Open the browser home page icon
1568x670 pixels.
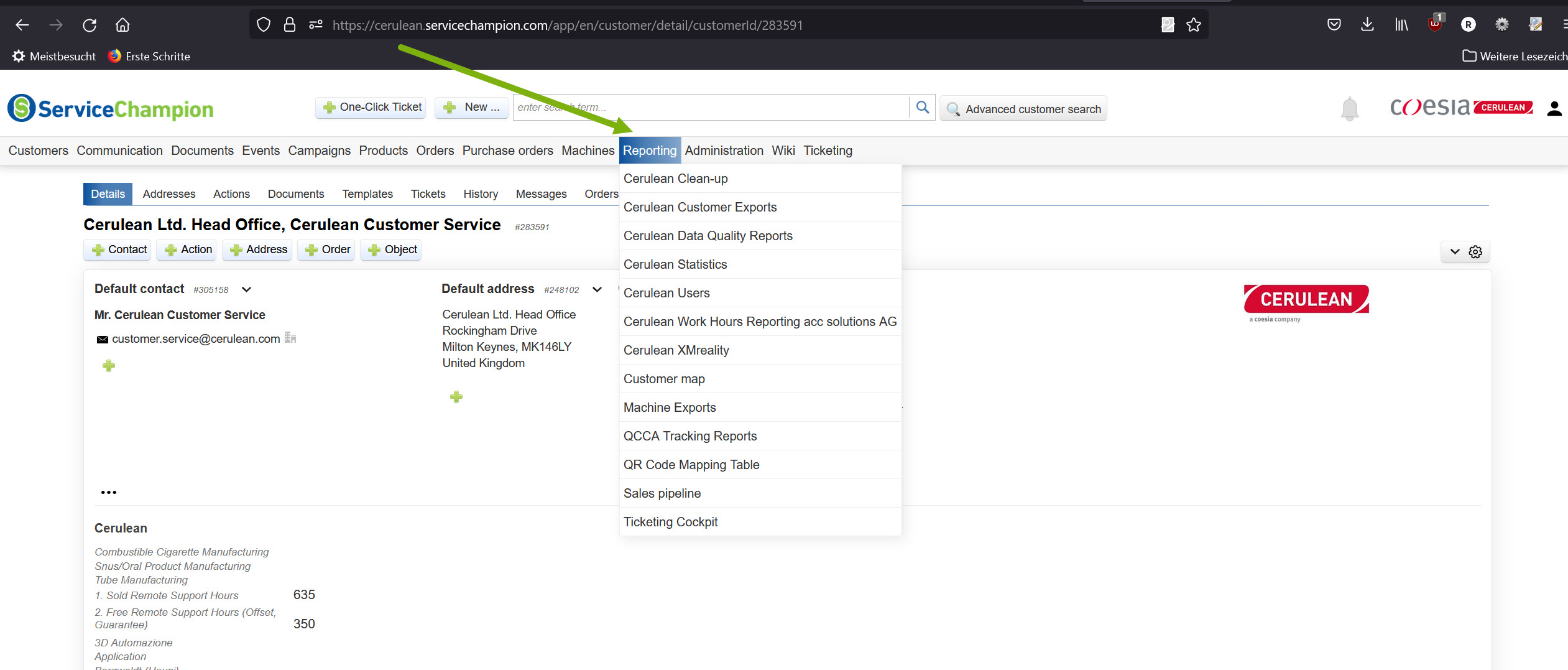point(122,25)
